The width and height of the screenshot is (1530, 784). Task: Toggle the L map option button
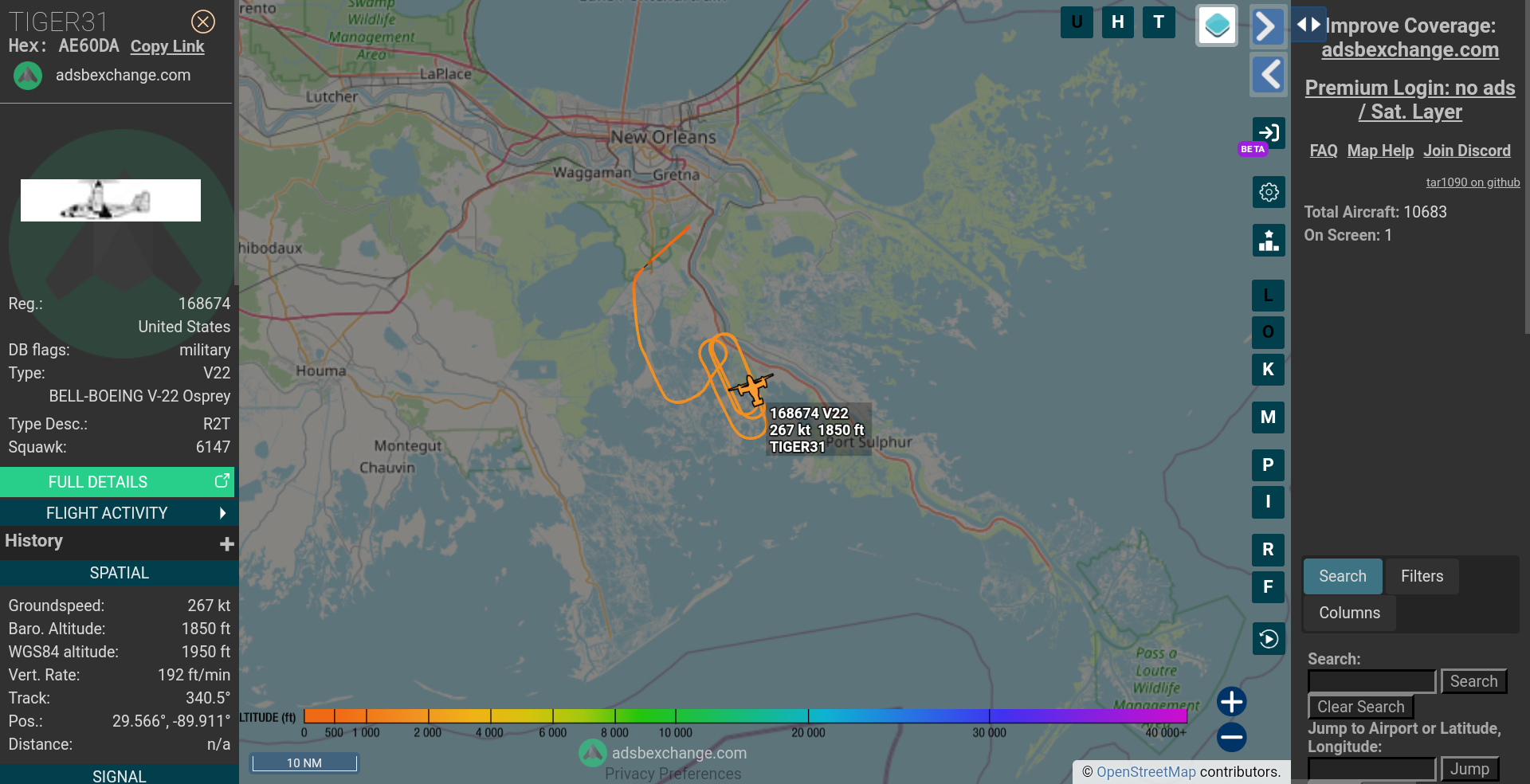click(1268, 296)
